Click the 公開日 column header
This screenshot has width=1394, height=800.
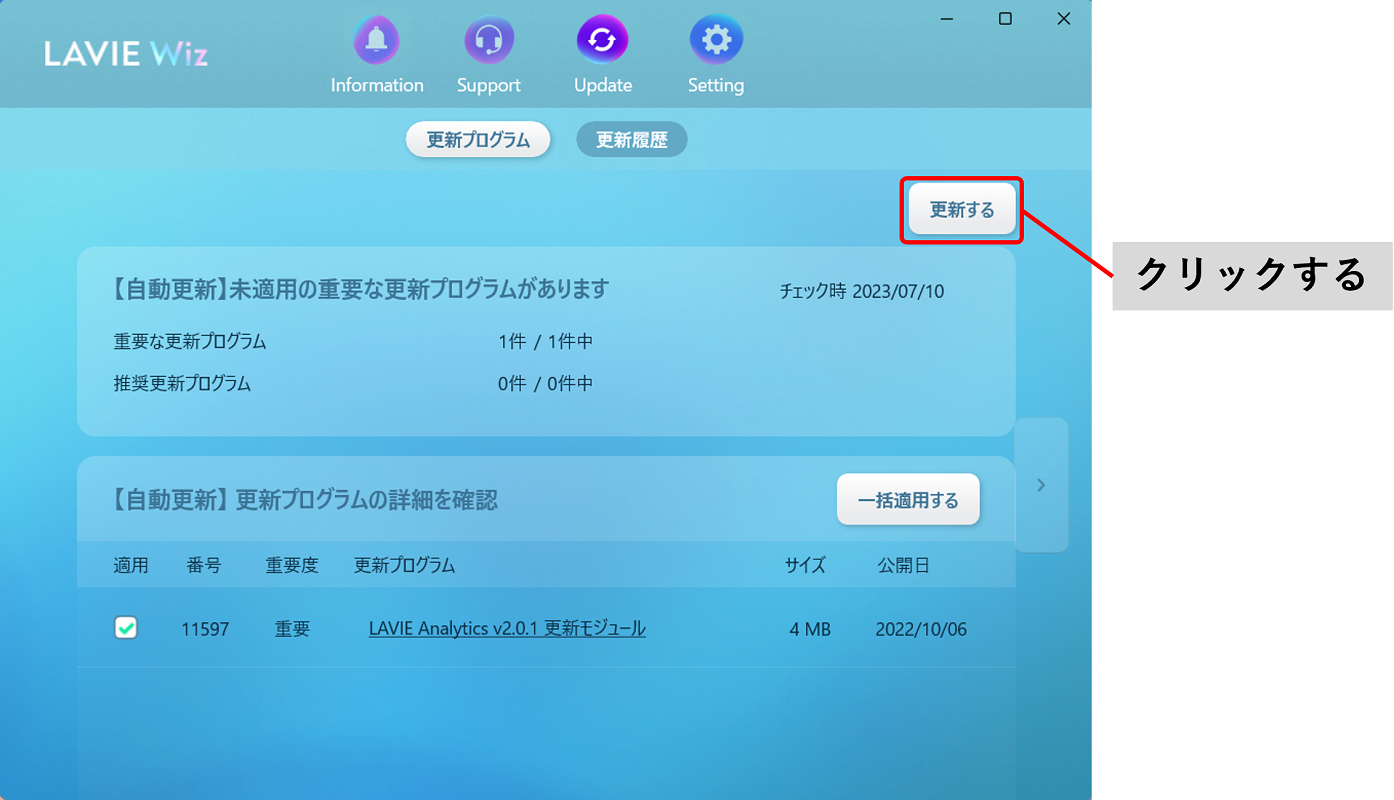(904, 566)
